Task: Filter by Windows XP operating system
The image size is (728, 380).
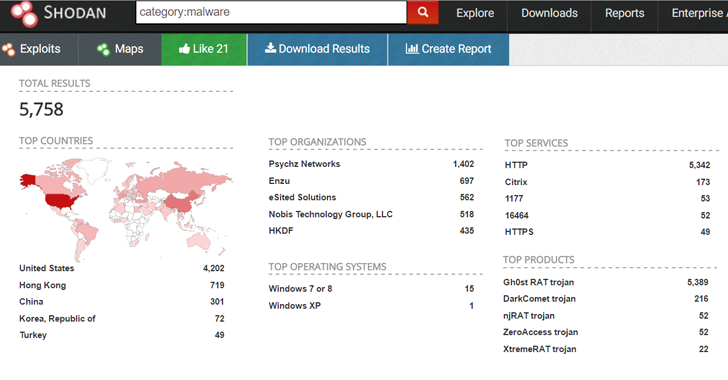Action: (x=294, y=306)
